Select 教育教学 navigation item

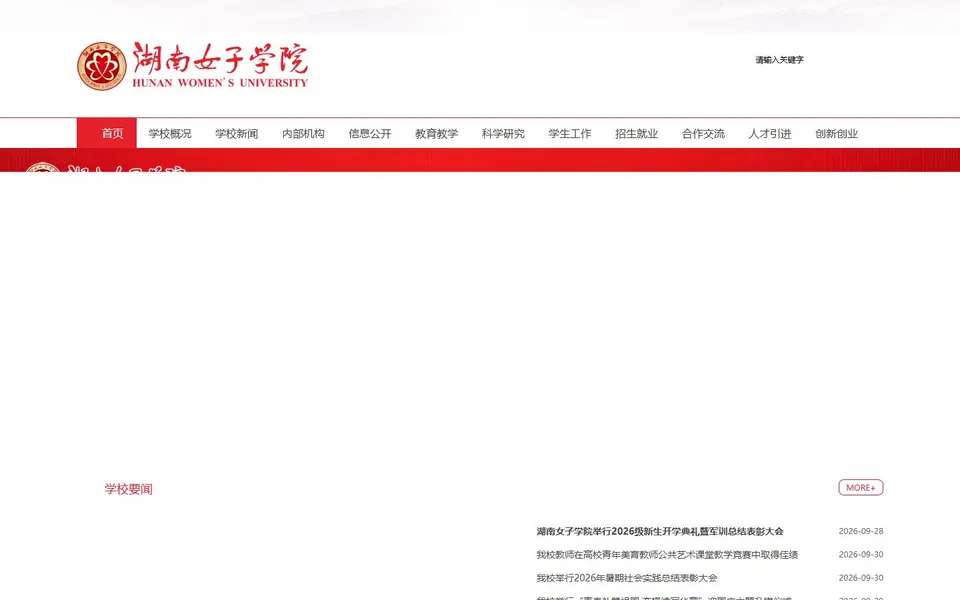(437, 133)
